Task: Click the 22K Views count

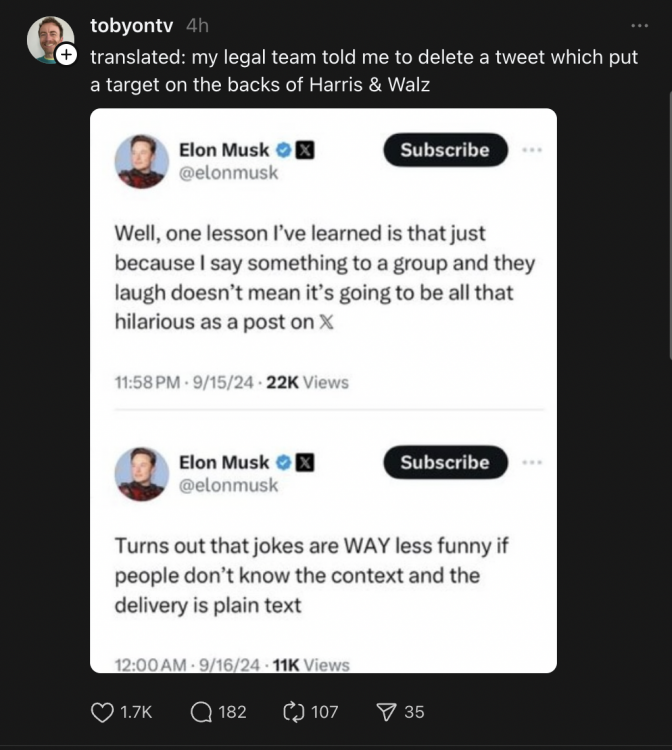Action: (306, 382)
